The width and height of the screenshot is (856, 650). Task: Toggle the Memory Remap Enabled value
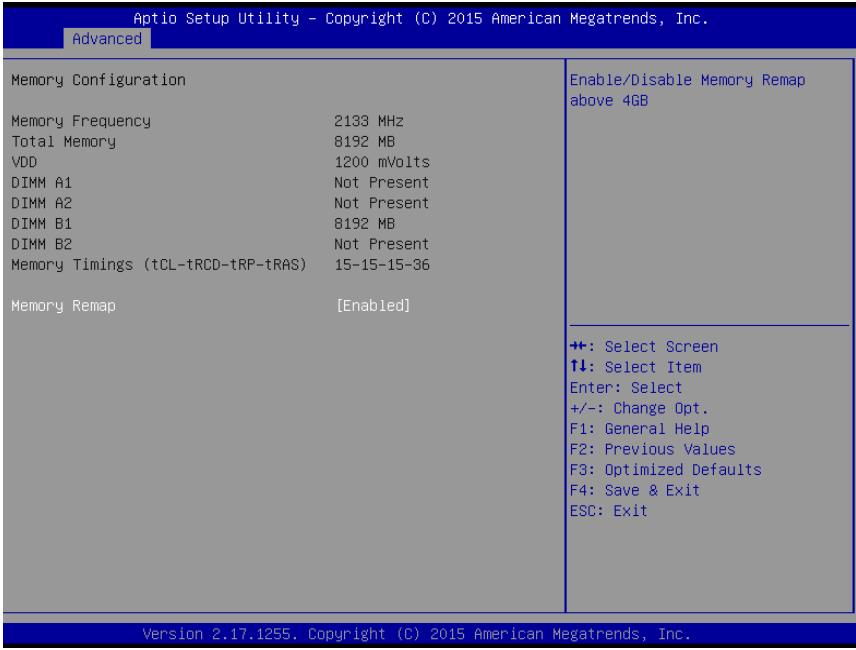pos(373,306)
